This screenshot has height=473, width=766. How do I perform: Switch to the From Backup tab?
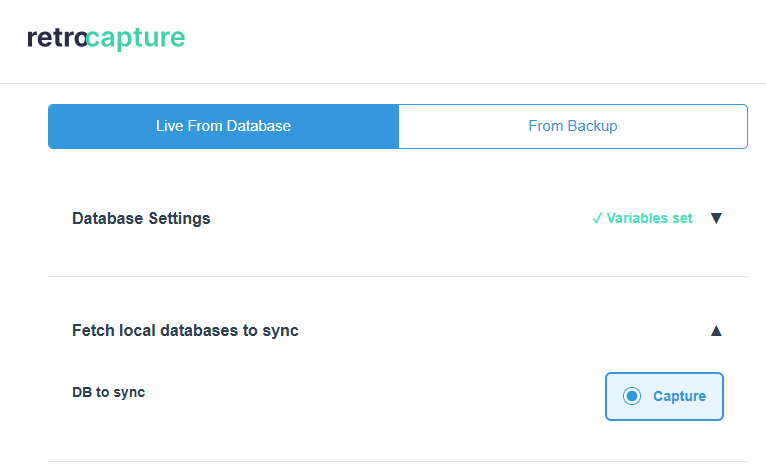click(572, 126)
